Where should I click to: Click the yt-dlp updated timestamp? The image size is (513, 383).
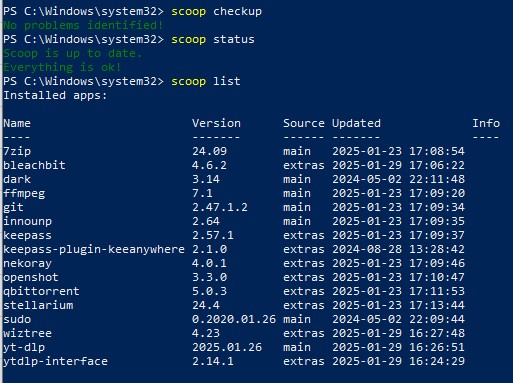coord(398,347)
